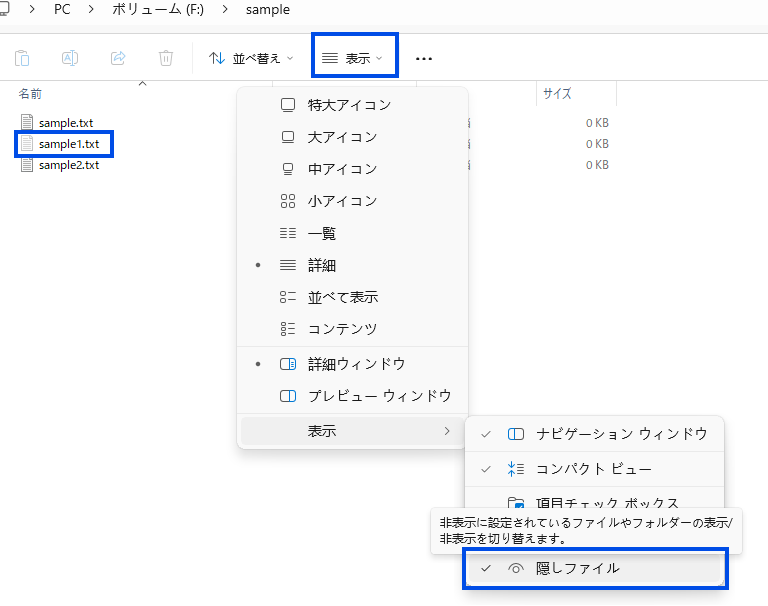This screenshot has height=606, width=768.
Task: Click 0 KB size of sample2.txt
Action: click(597, 165)
